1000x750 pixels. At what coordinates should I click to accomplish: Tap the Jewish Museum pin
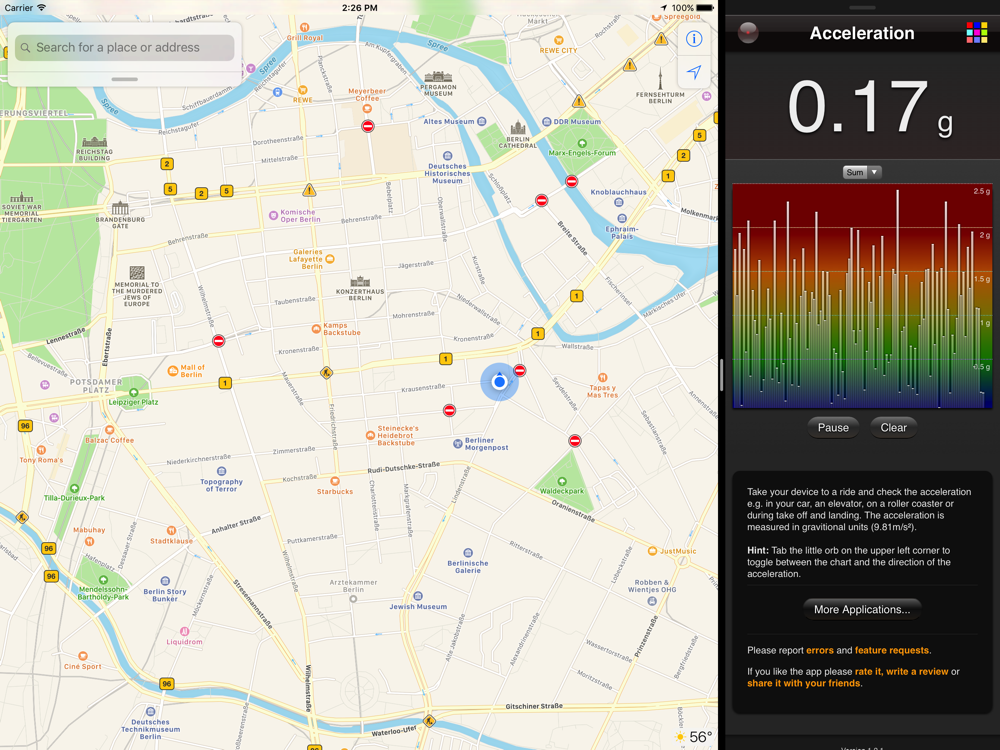418,596
